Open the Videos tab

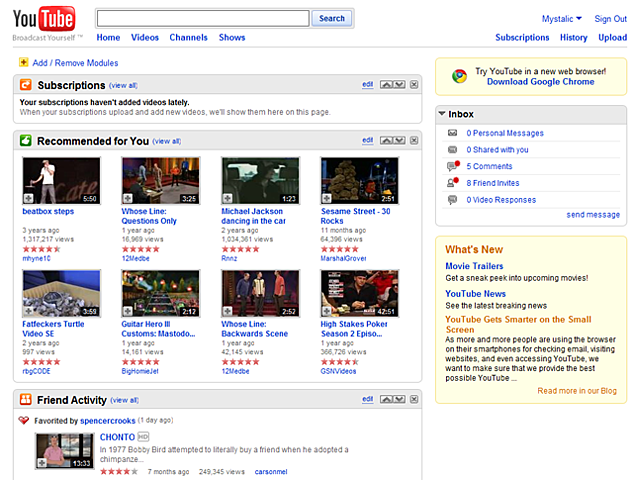[x=145, y=37]
